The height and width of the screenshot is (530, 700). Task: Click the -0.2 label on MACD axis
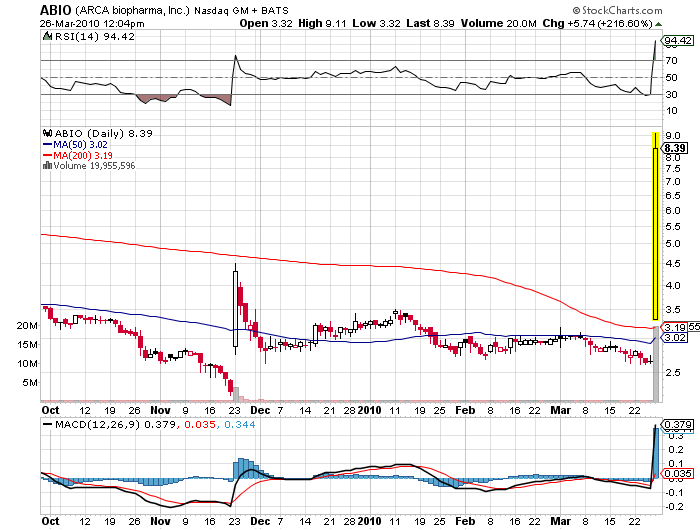674,506
